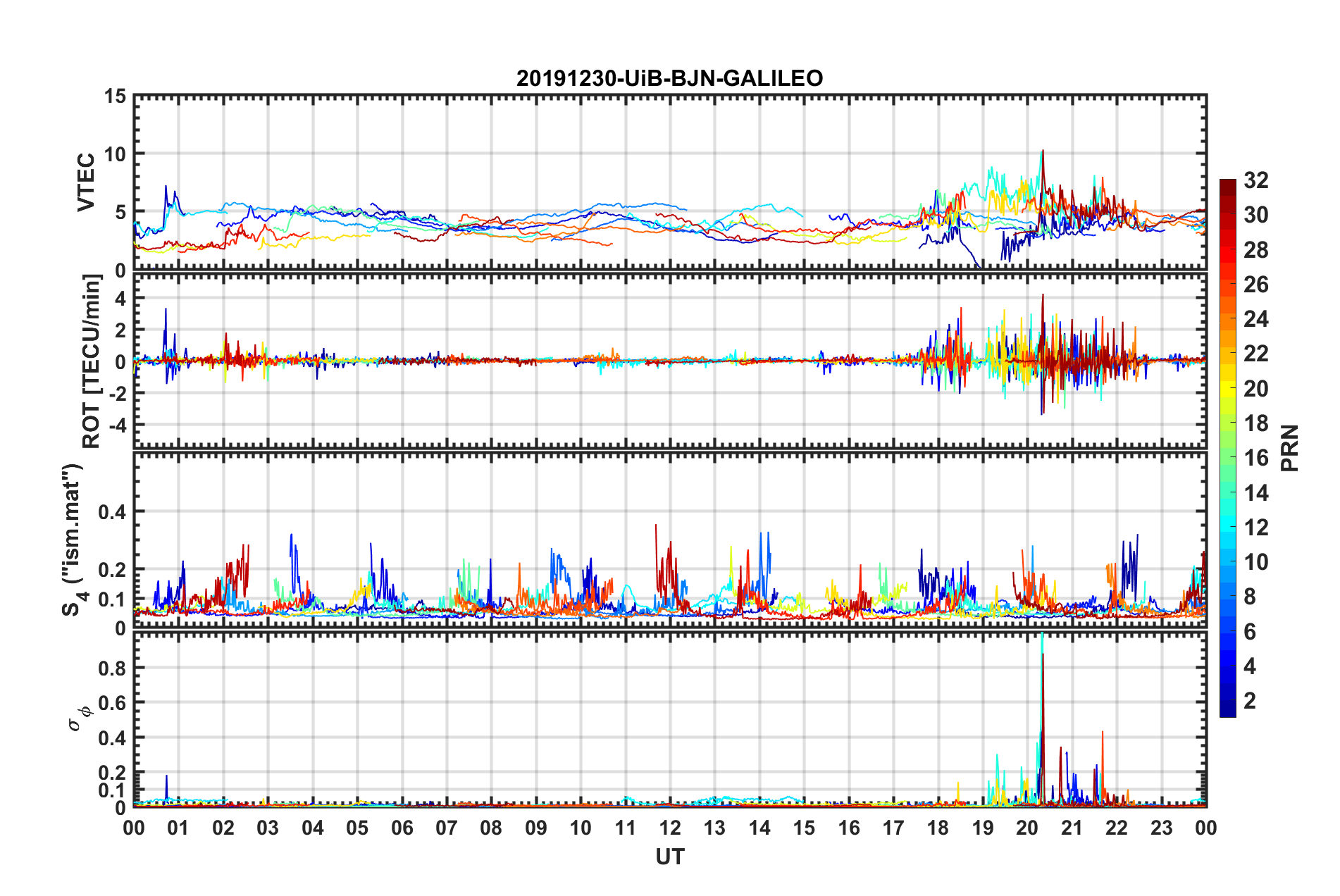Click the VTEC peak near 20 UT
The image size is (1340, 896).
pos(1043,152)
